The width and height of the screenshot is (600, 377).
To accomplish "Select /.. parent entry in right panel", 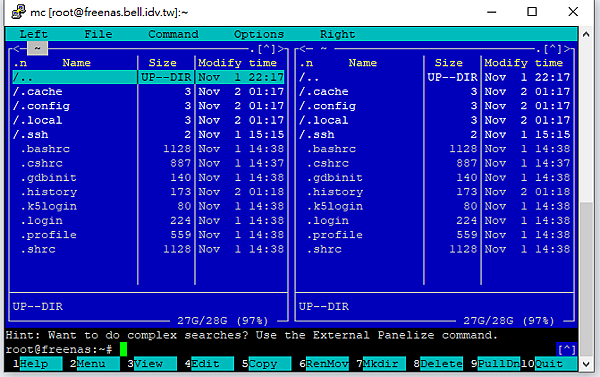I will click(x=435, y=77).
